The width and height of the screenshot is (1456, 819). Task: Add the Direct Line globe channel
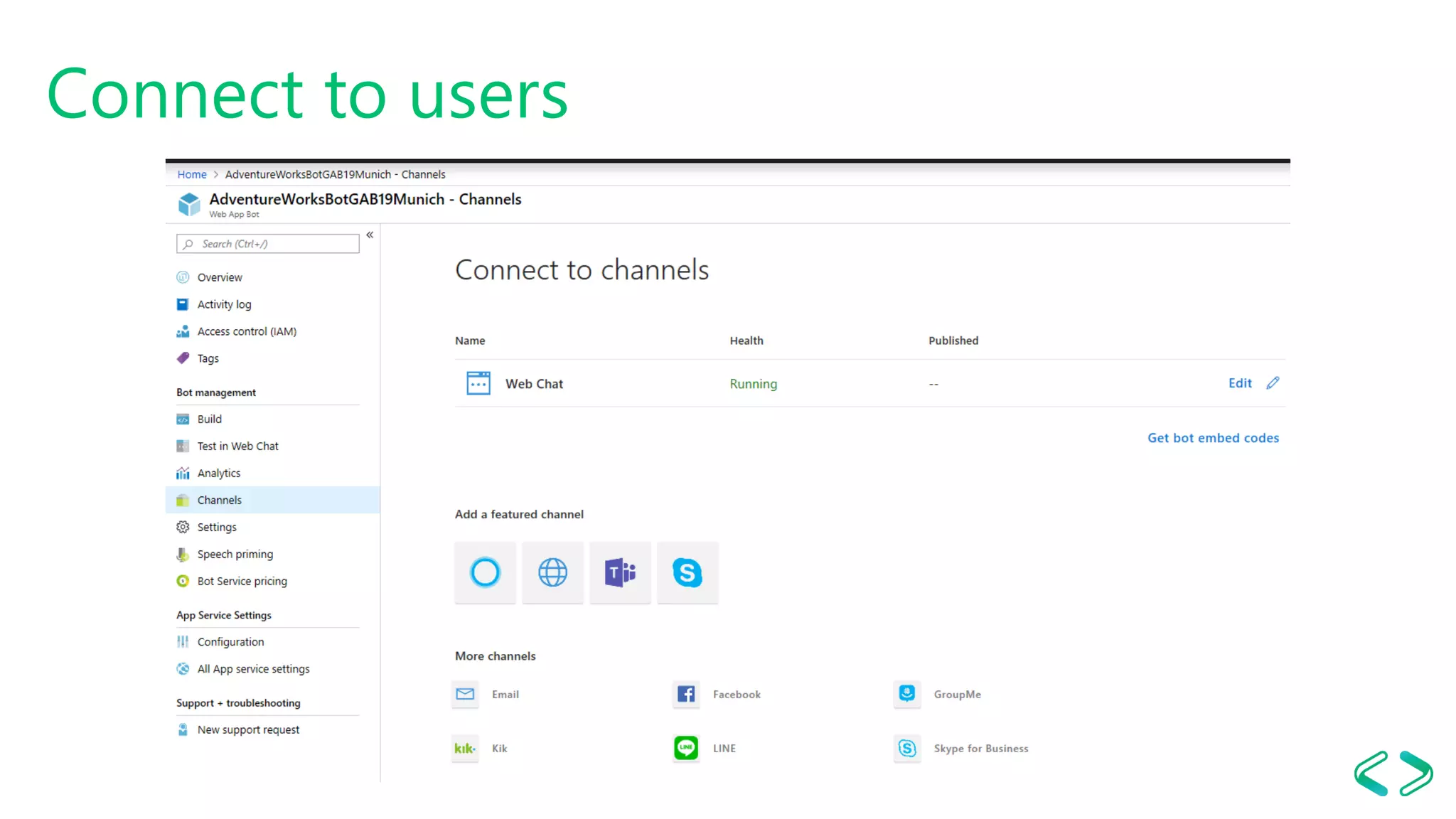point(552,572)
